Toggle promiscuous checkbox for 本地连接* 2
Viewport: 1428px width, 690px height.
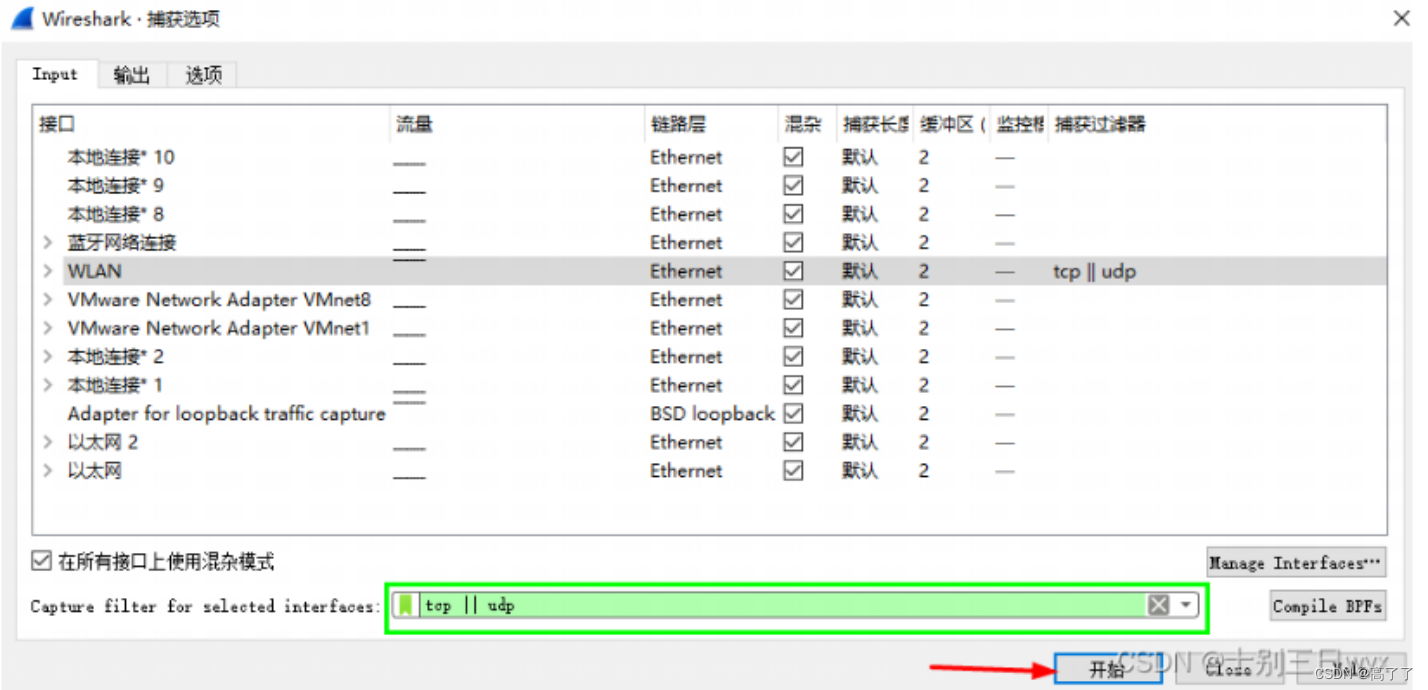tap(793, 357)
